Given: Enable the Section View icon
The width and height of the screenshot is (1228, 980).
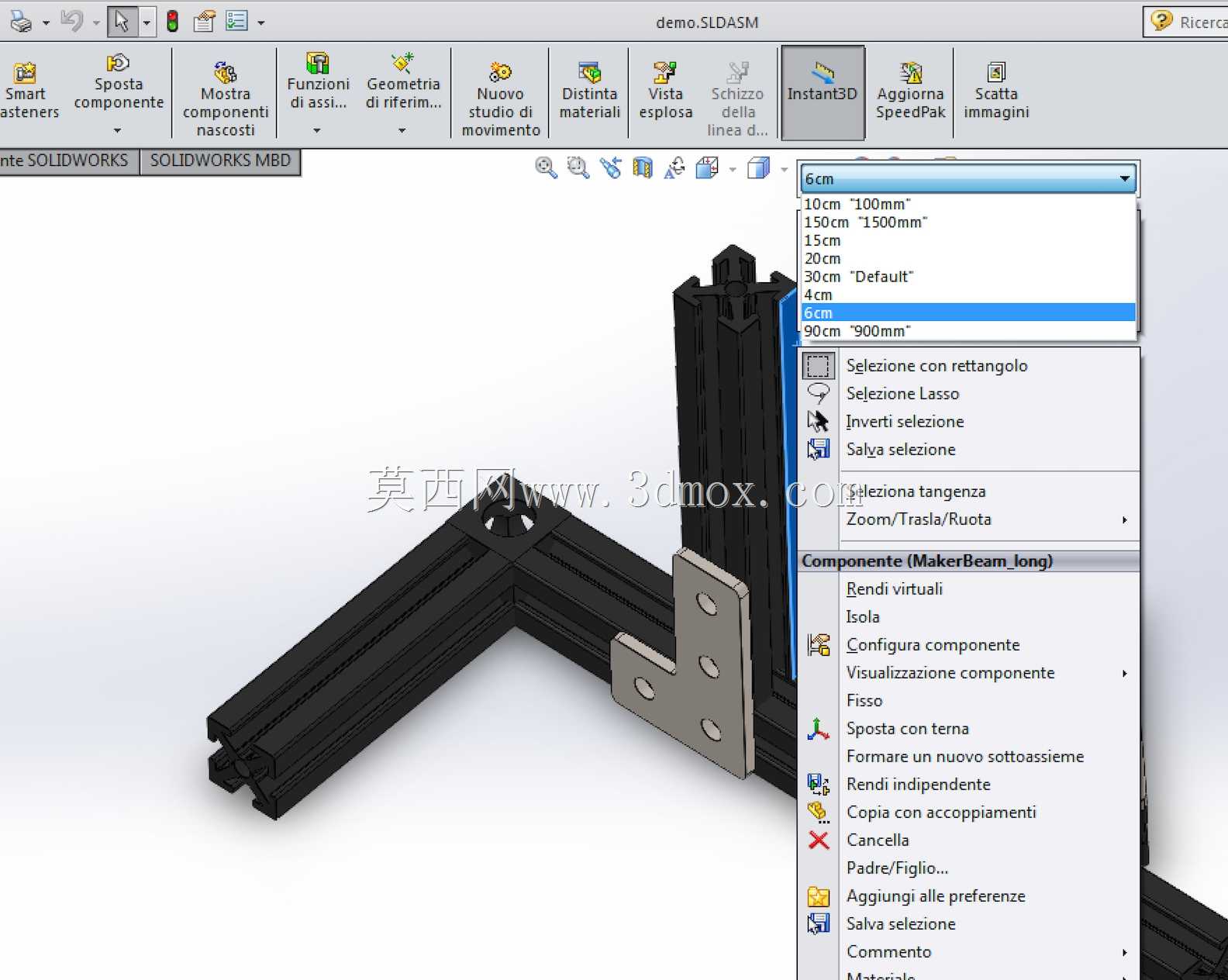Looking at the screenshot, I should (643, 167).
